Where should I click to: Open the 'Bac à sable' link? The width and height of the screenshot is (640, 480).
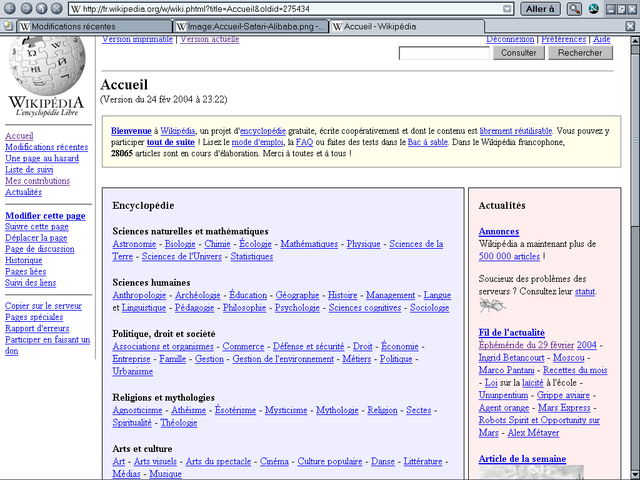click(x=428, y=142)
